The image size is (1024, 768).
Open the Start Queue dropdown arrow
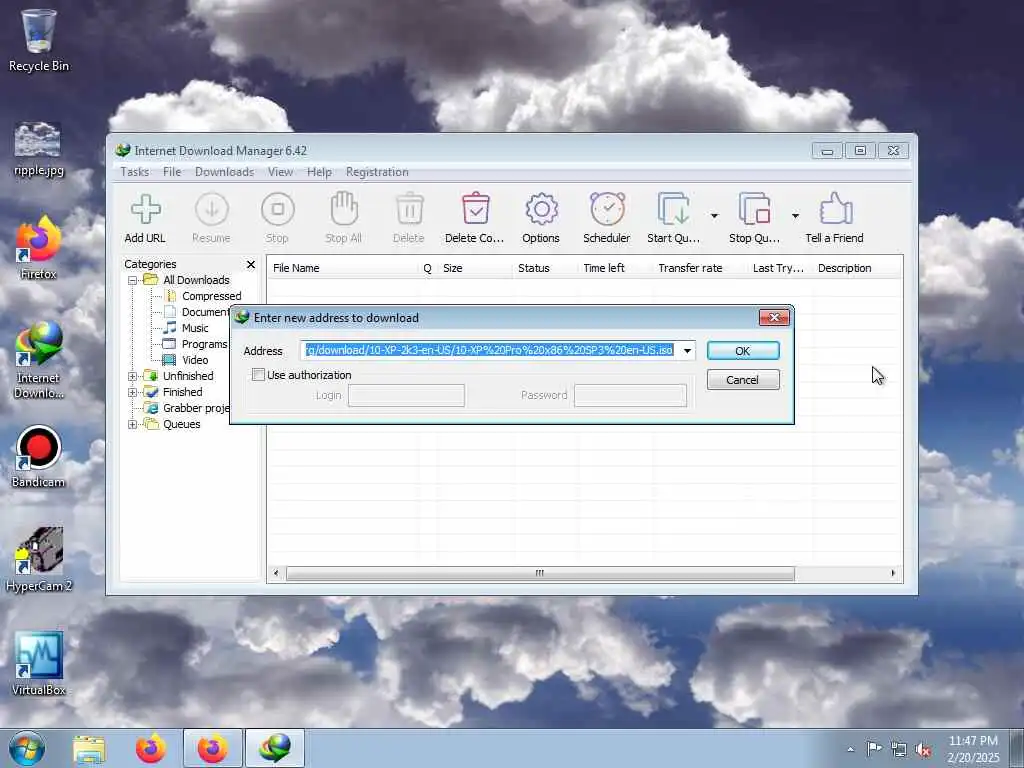714,216
